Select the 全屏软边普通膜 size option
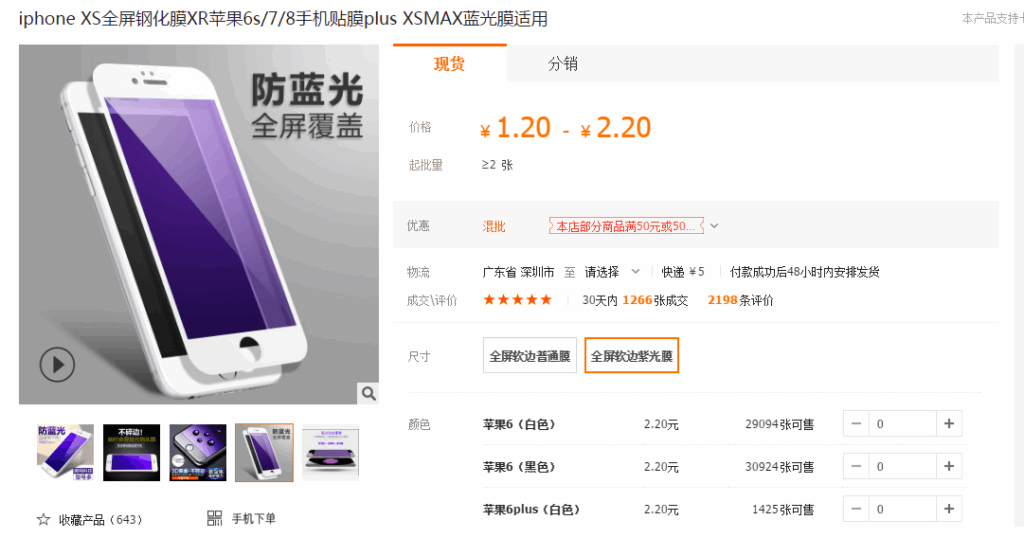 point(530,356)
